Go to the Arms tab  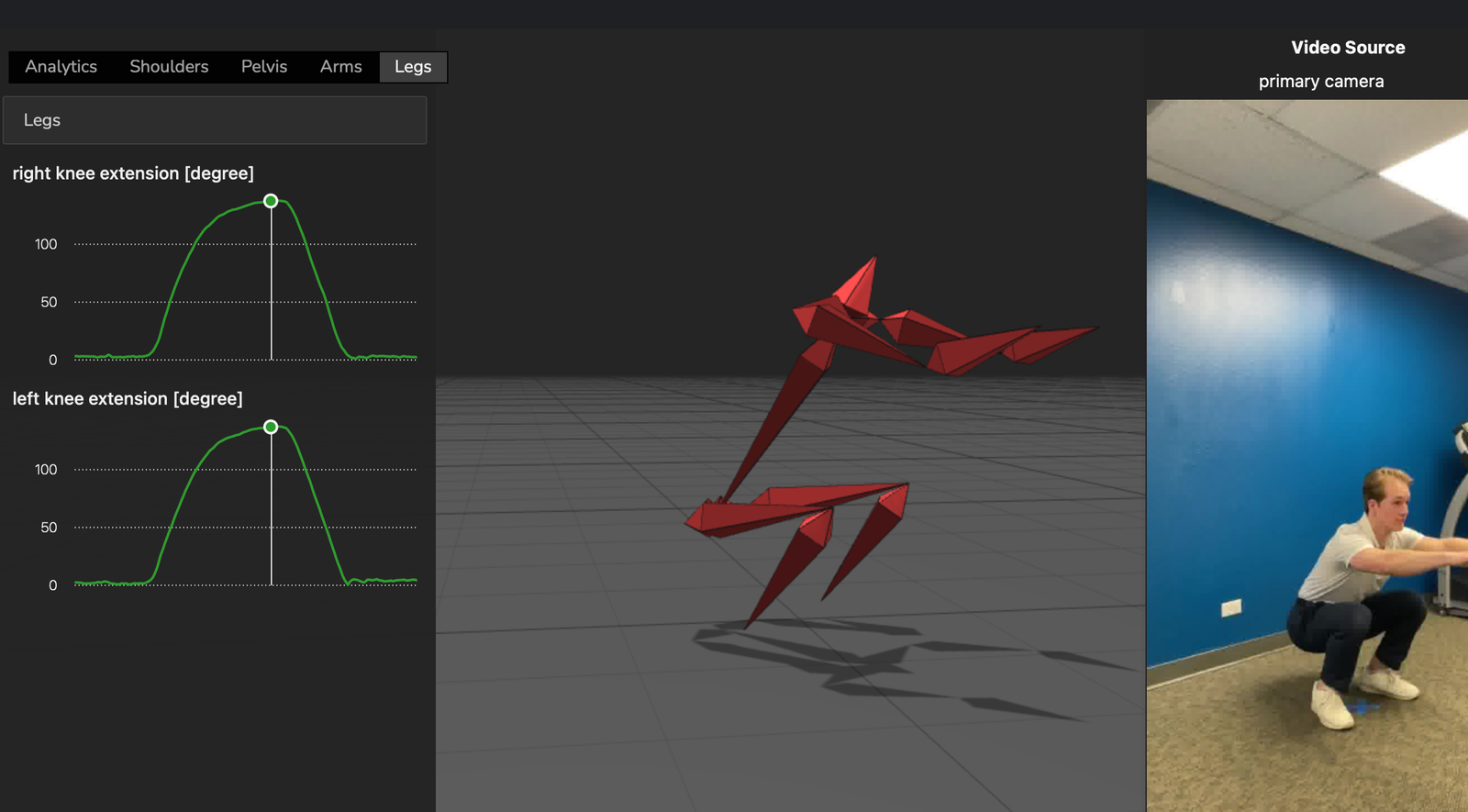340,67
